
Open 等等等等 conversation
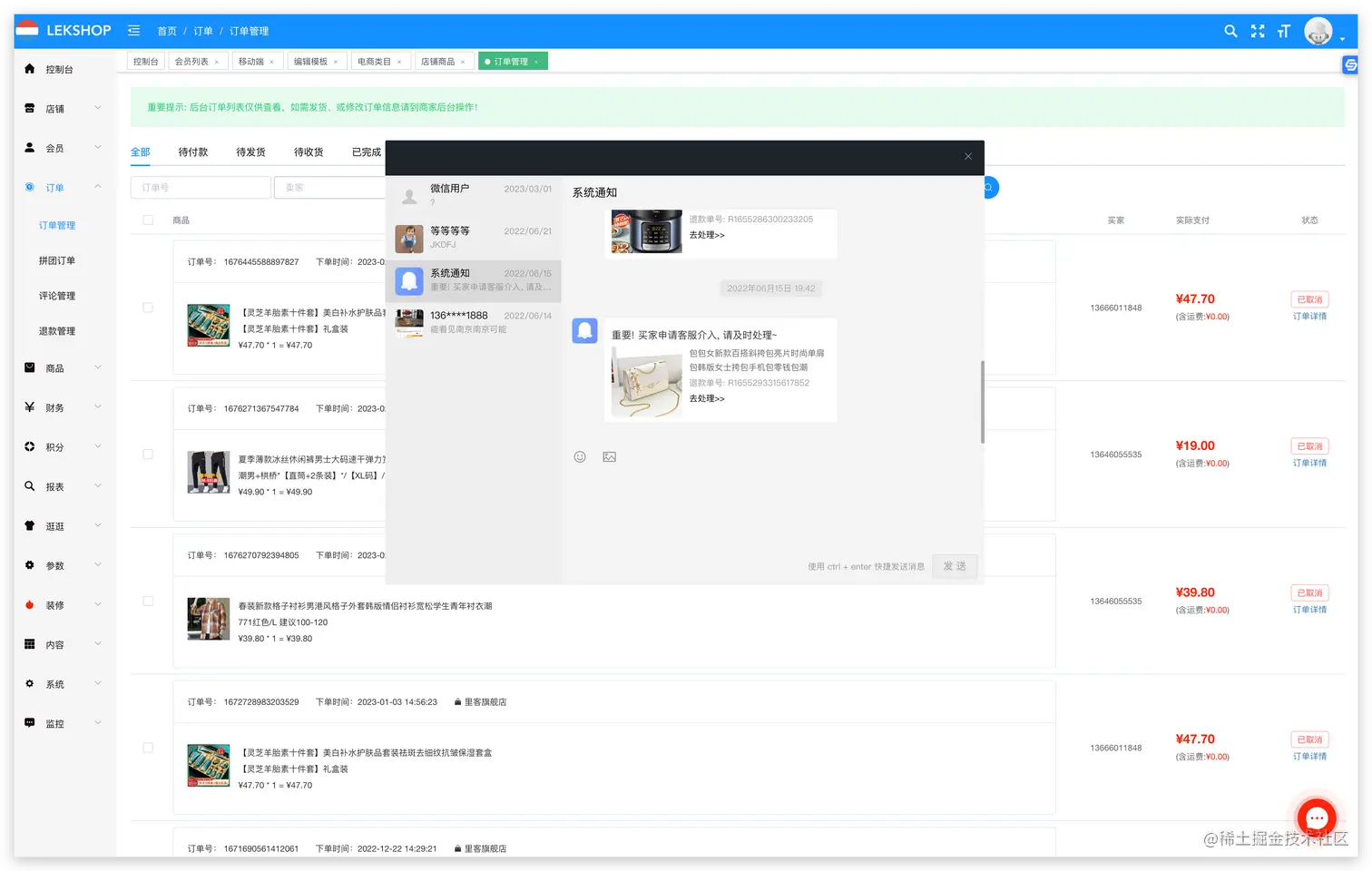pos(474,239)
